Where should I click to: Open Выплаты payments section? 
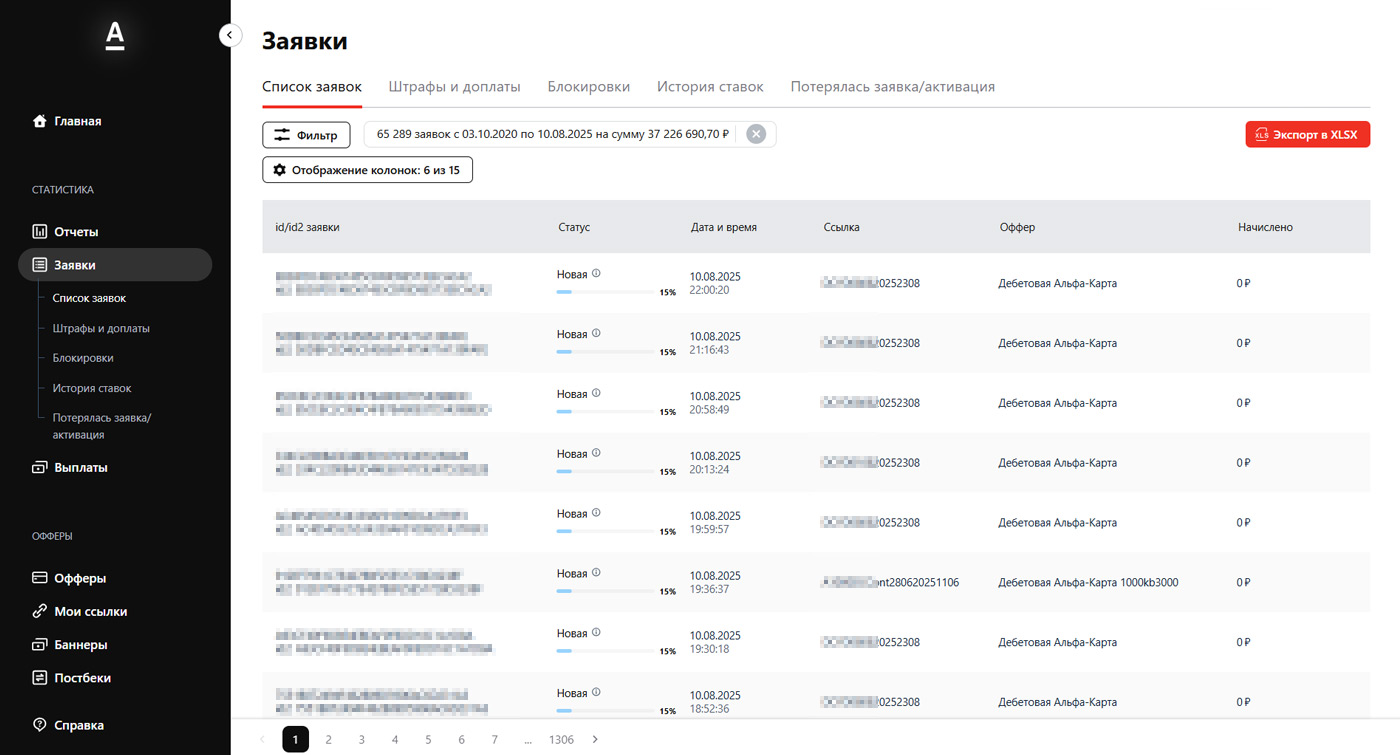point(80,467)
